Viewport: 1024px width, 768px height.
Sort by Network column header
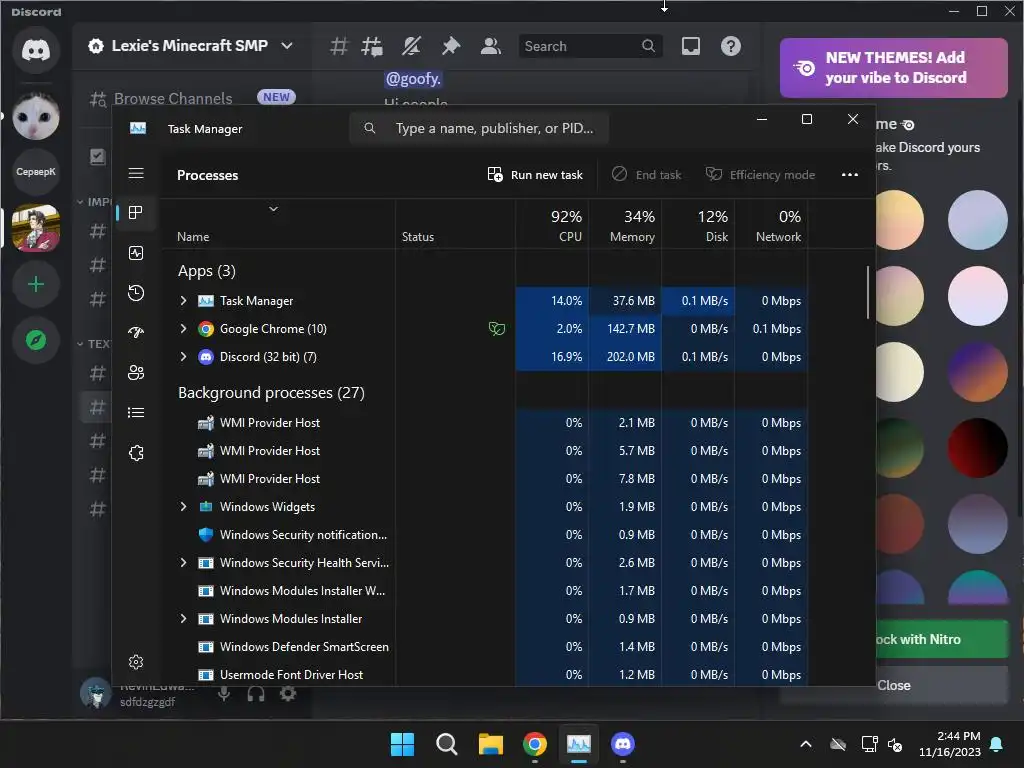[771, 225]
